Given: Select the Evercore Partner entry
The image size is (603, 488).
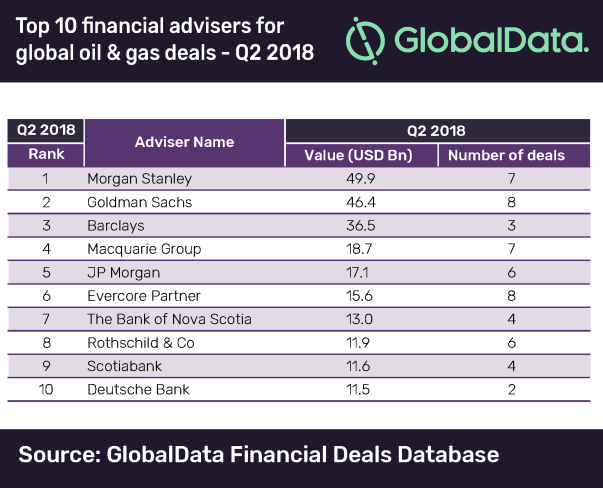Looking at the screenshot, I should click(x=144, y=296).
